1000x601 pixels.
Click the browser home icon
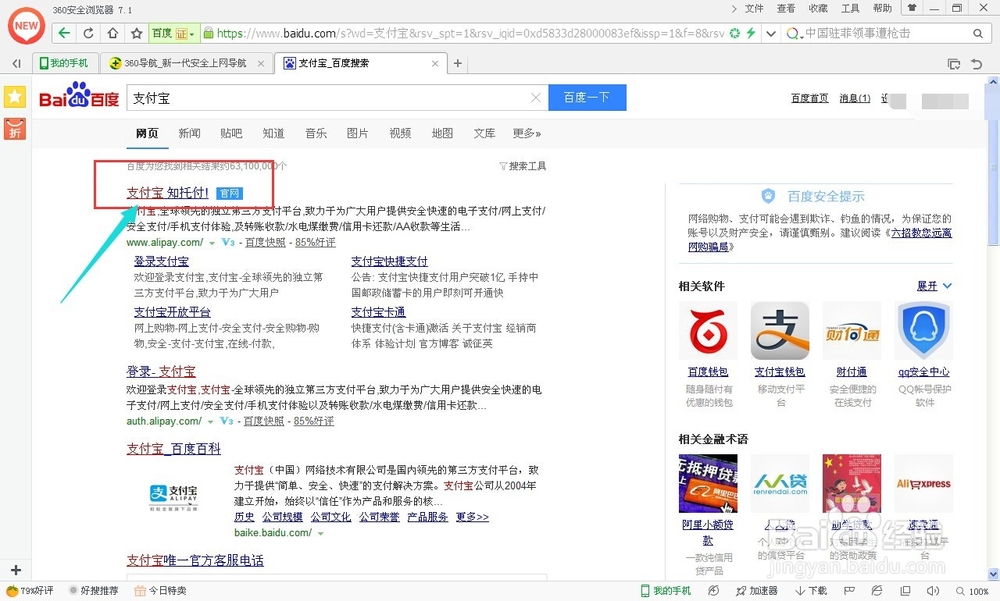click(111, 32)
